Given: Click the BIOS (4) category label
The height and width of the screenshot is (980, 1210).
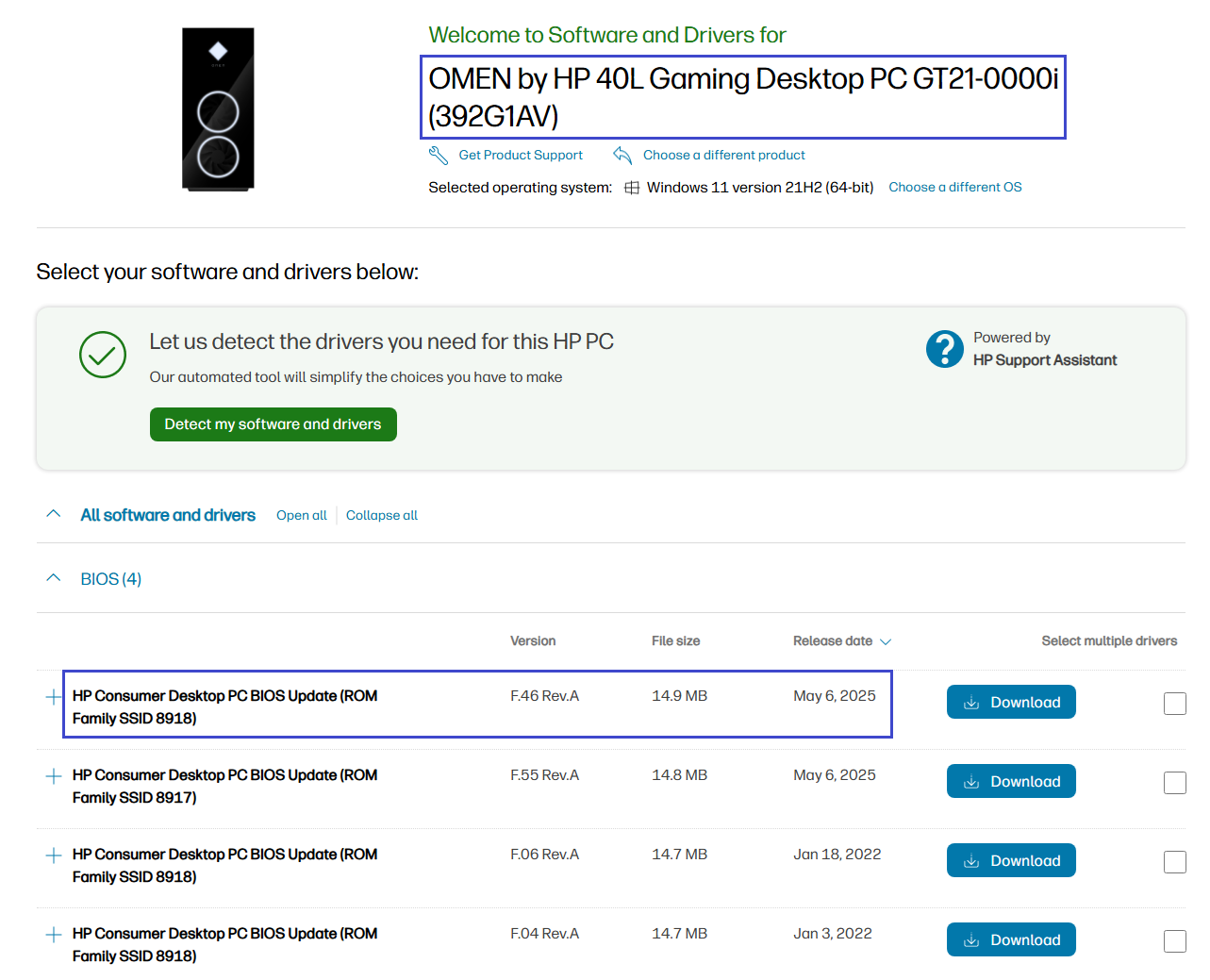Looking at the screenshot, I should click(x=111, y=579).
